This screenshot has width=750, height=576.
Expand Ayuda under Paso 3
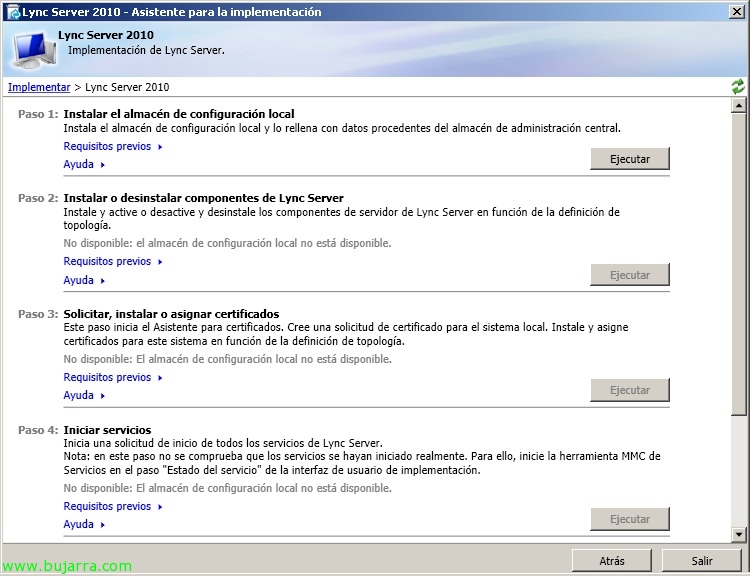84,395
